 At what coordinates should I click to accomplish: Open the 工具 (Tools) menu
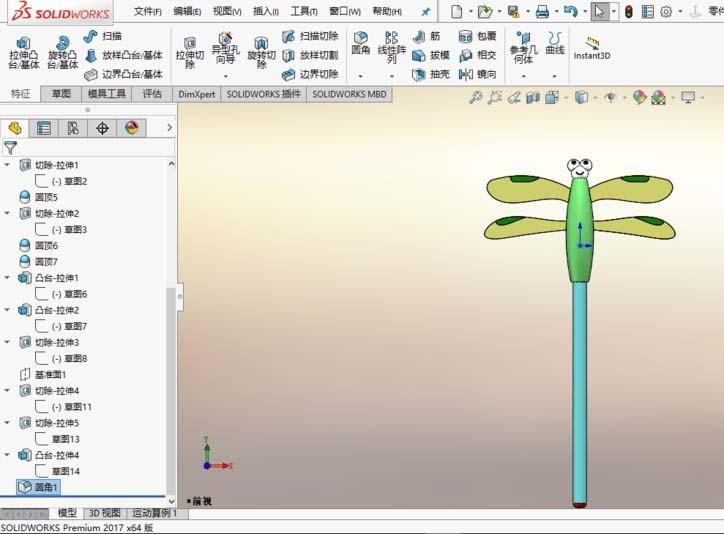point(304,11)
